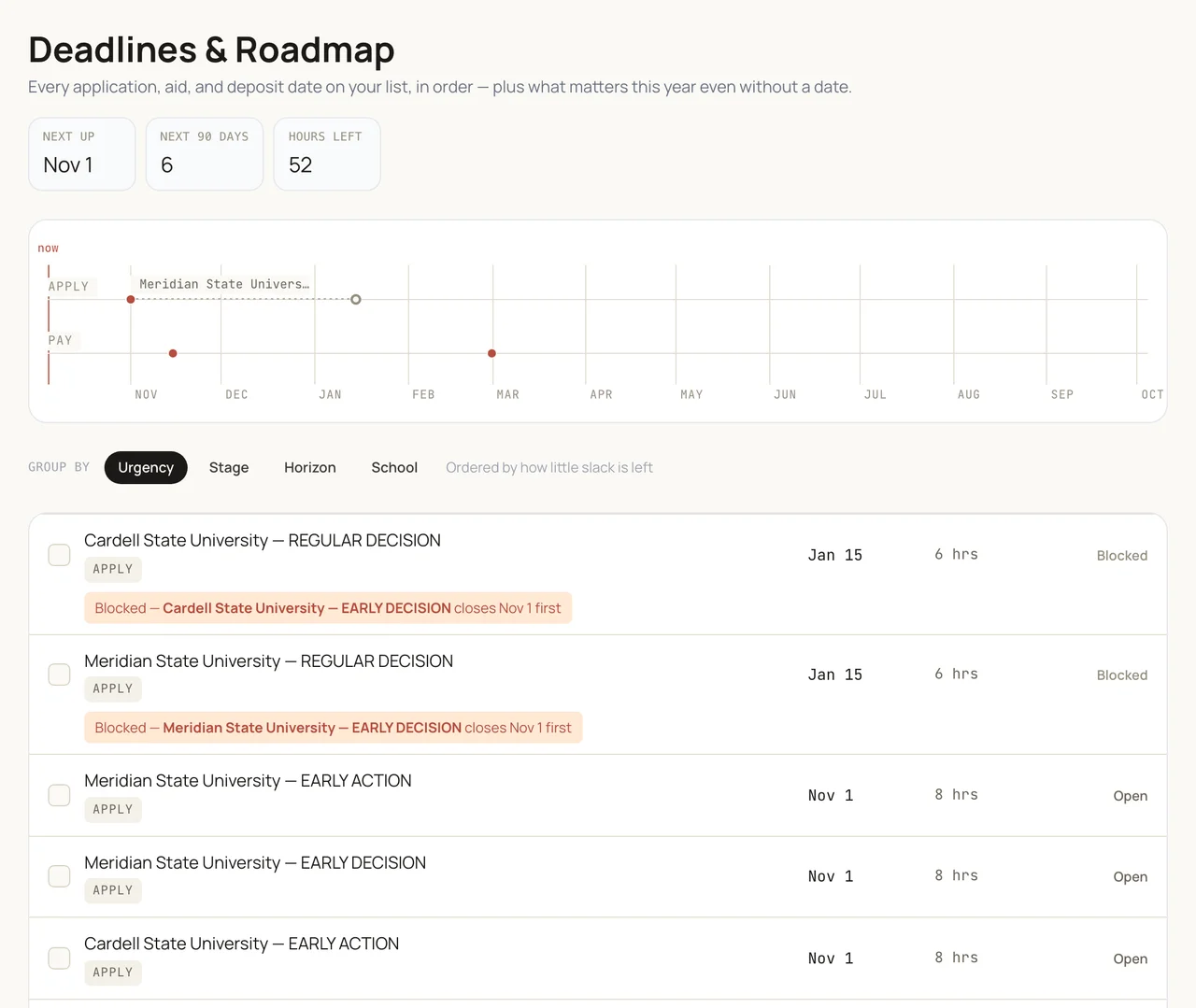Select the APPLY tag under Meridian EARLY ACTION
1196x1008 pixels.
113,809
